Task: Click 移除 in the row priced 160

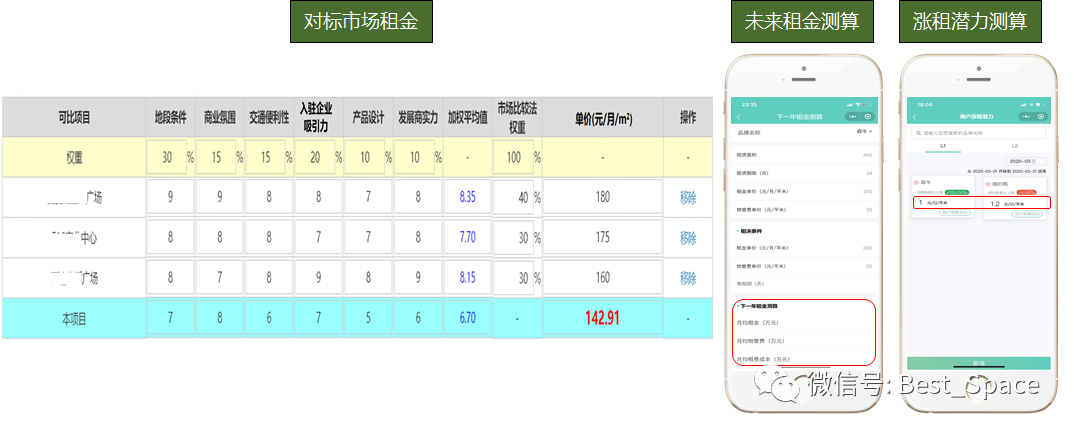Action: (x=688, y=278)
